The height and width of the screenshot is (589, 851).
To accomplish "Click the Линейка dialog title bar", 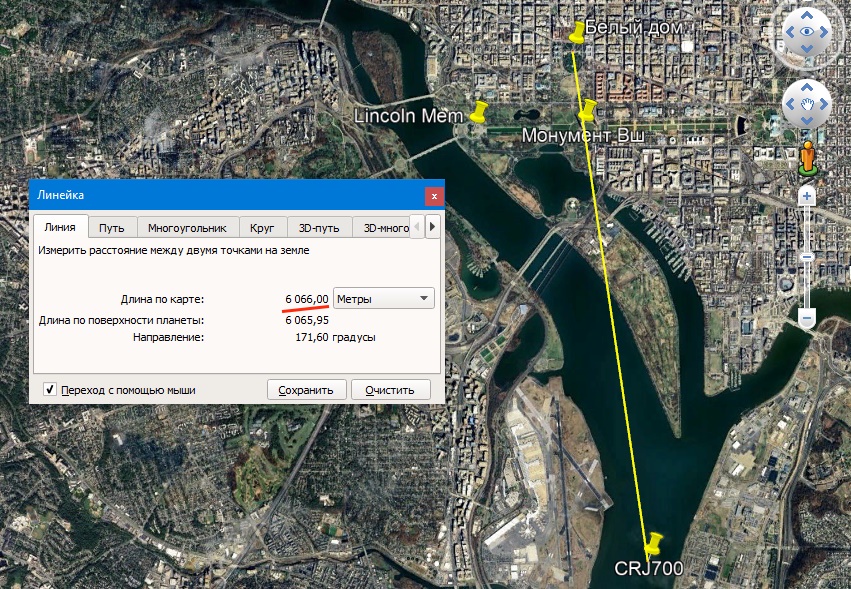I will [237, 195].
